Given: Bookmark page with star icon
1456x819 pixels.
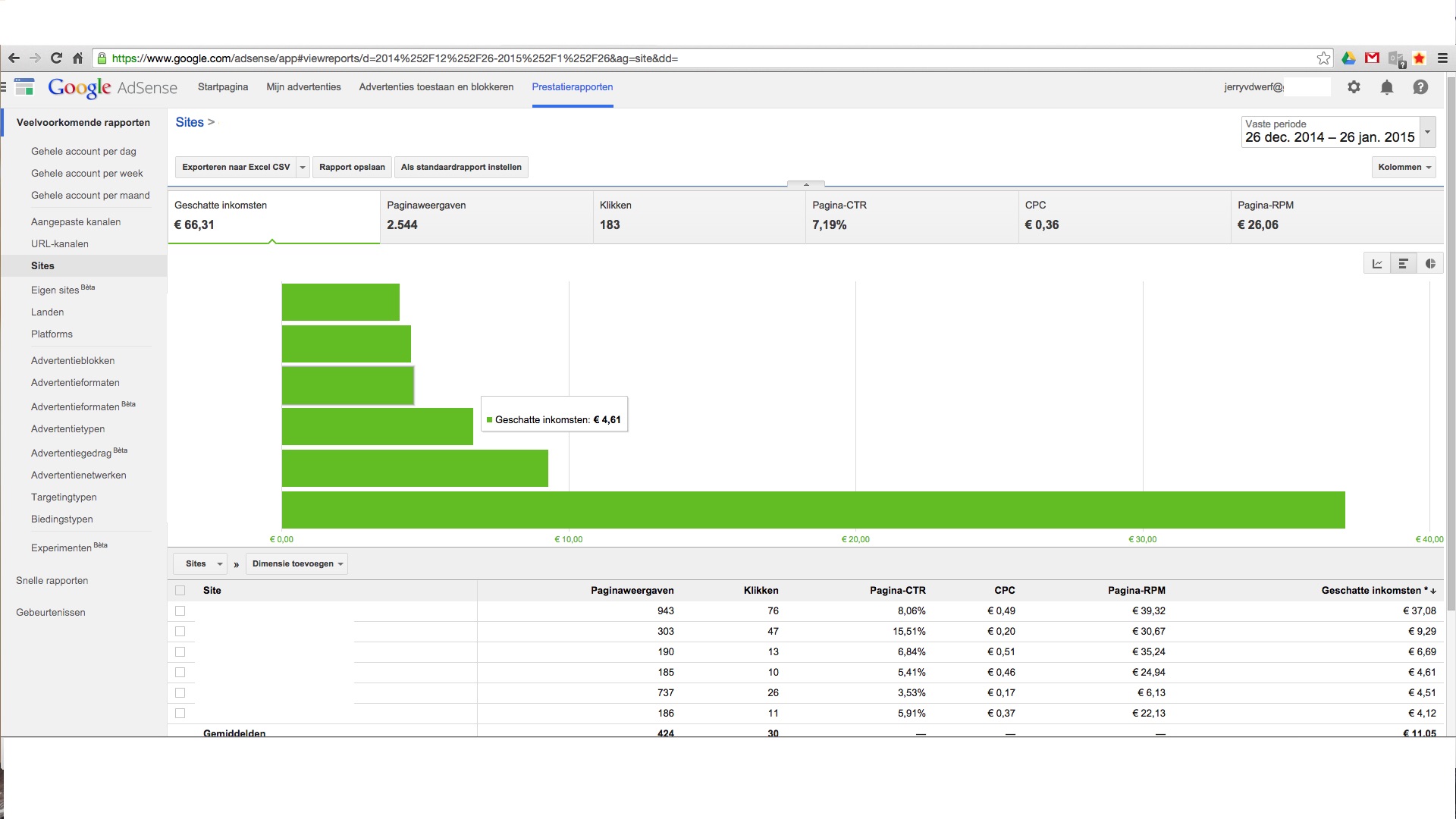Looking at the screenshot, I should click(1323, 58).
